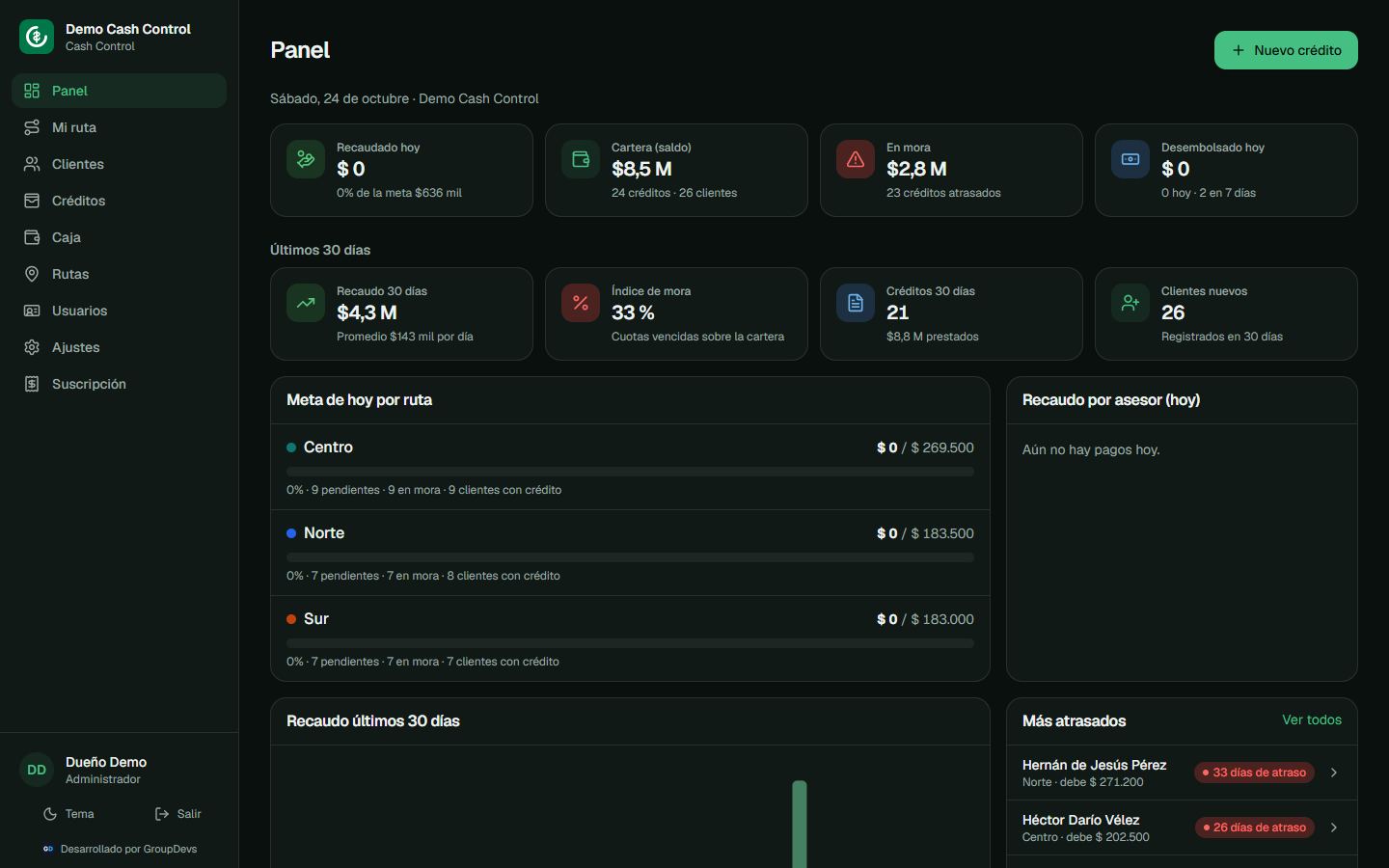Screen dimensions: 1389x868
Task: Click the Recaudado hoy card icon
Action: tap(306, 159)
